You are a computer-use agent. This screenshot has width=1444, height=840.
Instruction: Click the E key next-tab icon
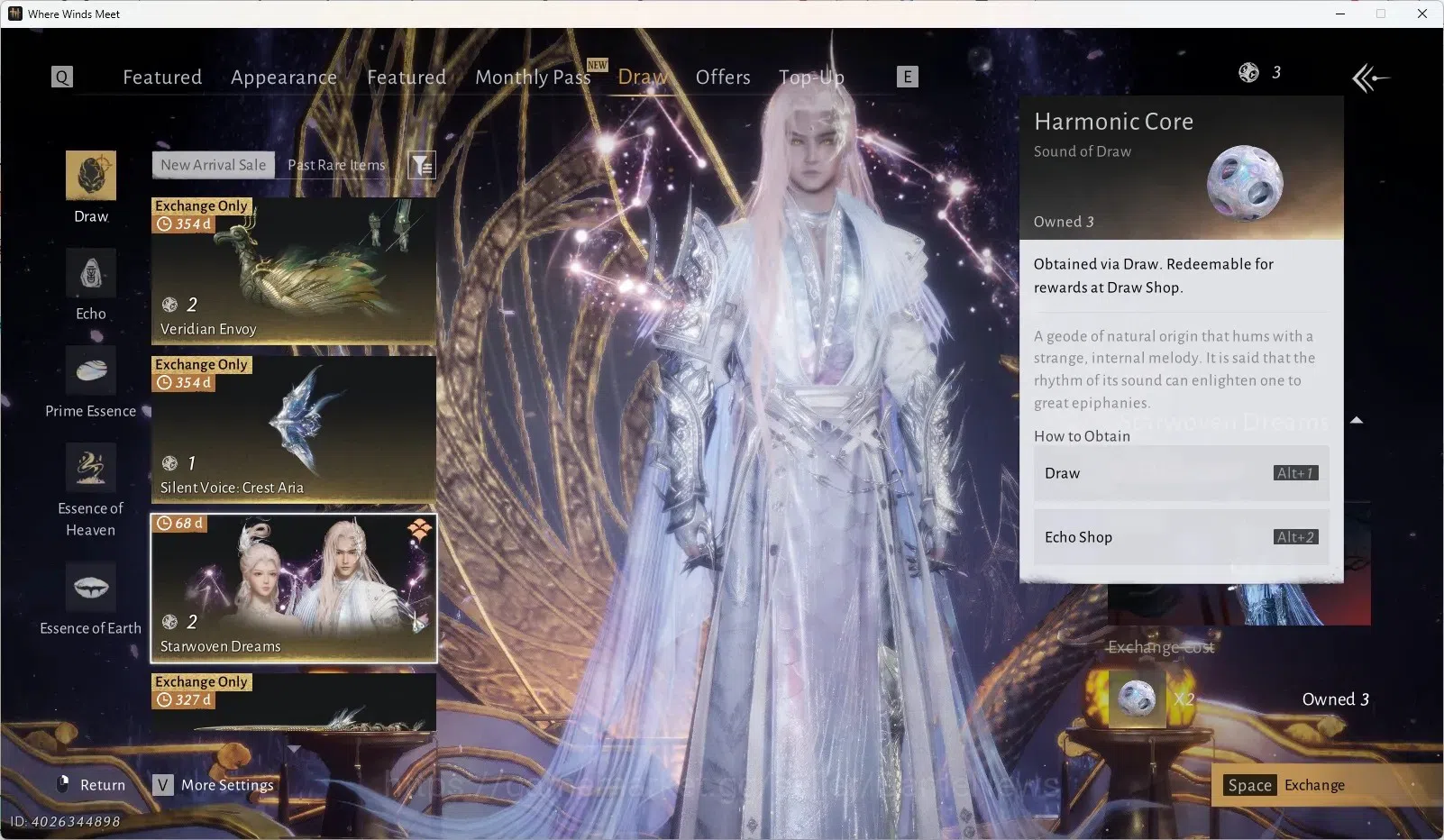click(x=908, y=77)
